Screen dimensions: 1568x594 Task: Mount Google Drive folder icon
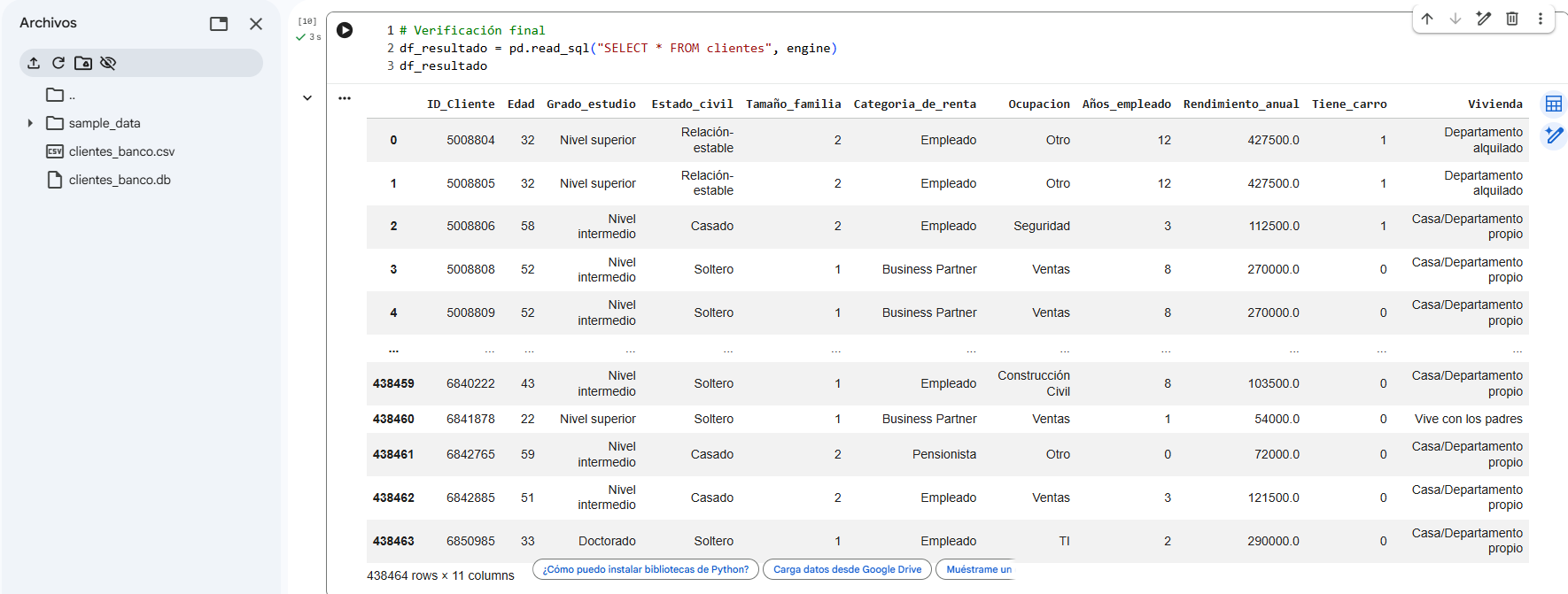coord(83,63)
